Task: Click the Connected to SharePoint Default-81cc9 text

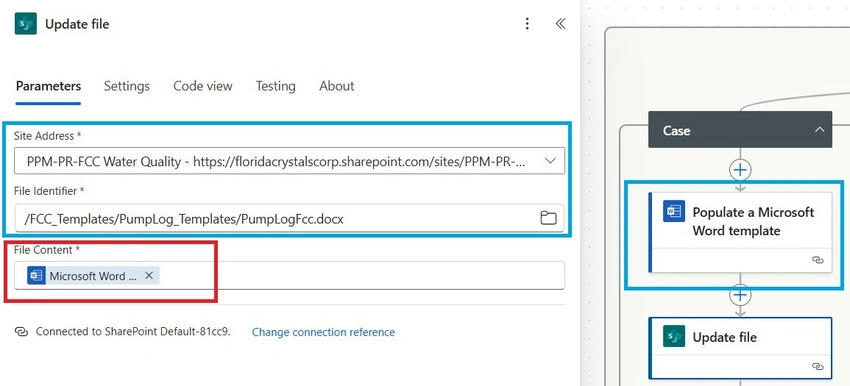Action: tap(133, 332)
